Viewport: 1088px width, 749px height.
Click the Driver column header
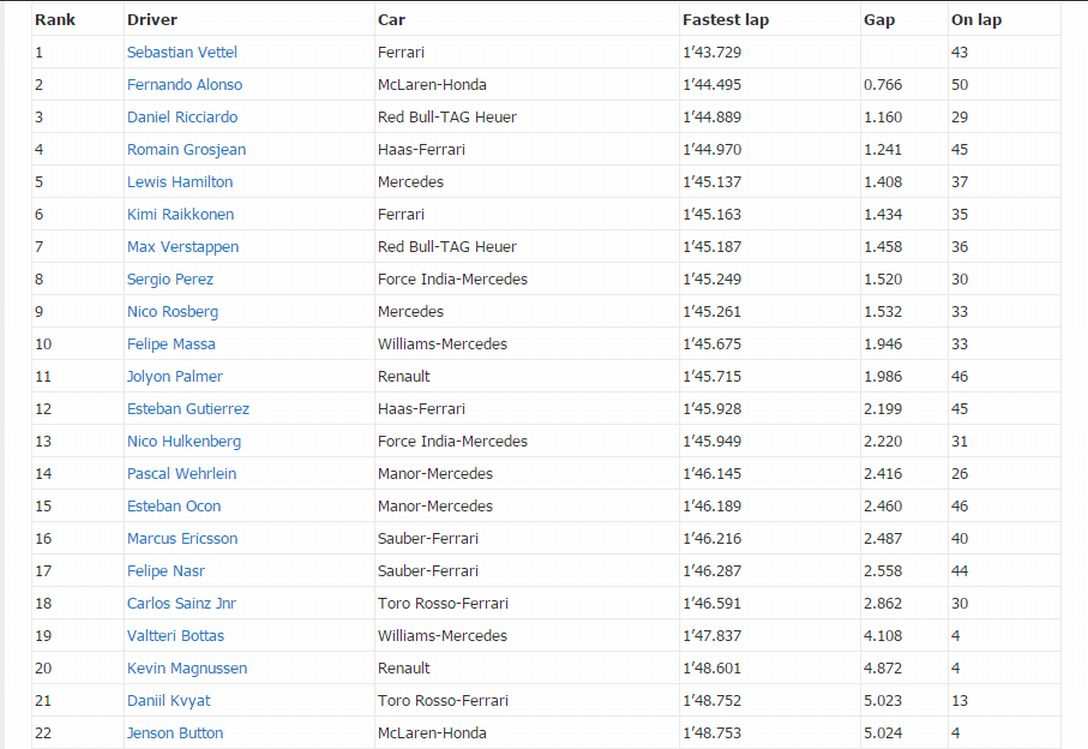(x=152, y=20)
